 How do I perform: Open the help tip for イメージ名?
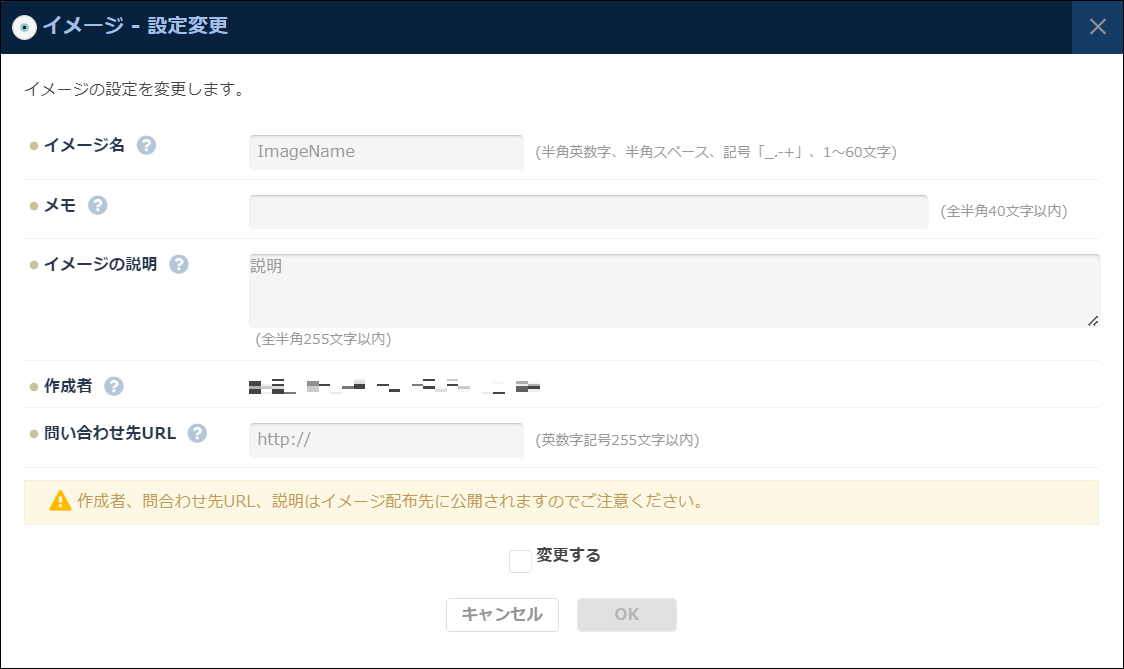click(x=146, y=145)
